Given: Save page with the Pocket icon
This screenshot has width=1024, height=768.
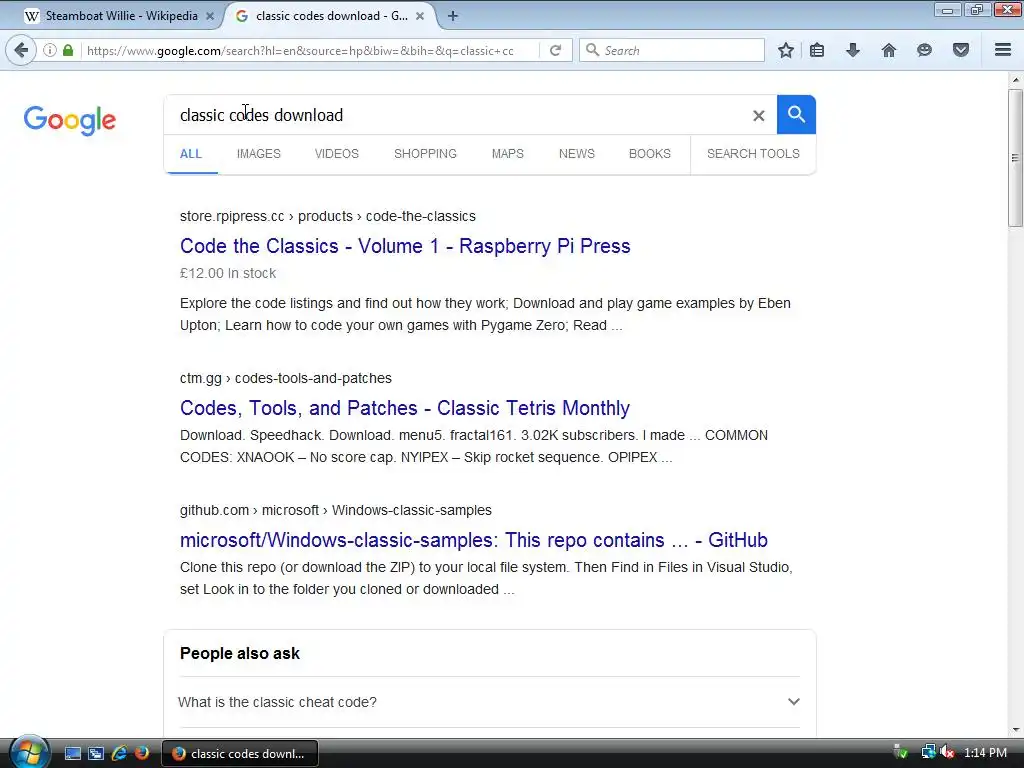Looking at the screenshot, I should click(961, 50).
